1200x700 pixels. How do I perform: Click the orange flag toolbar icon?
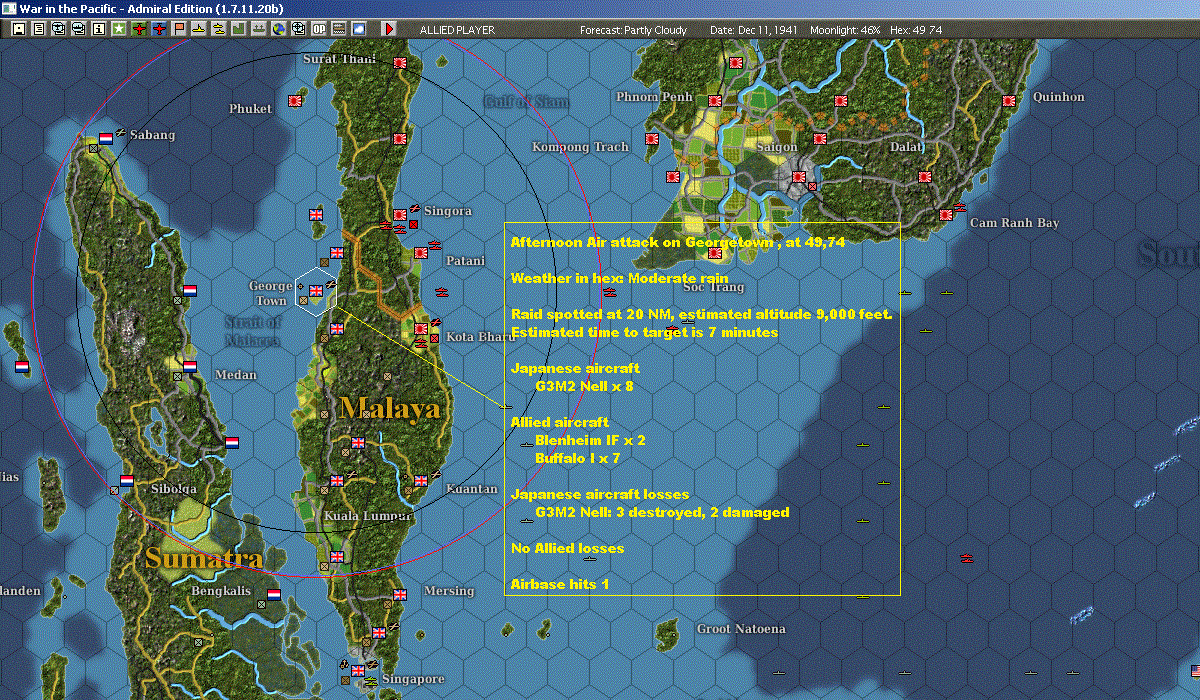[179, 29]
